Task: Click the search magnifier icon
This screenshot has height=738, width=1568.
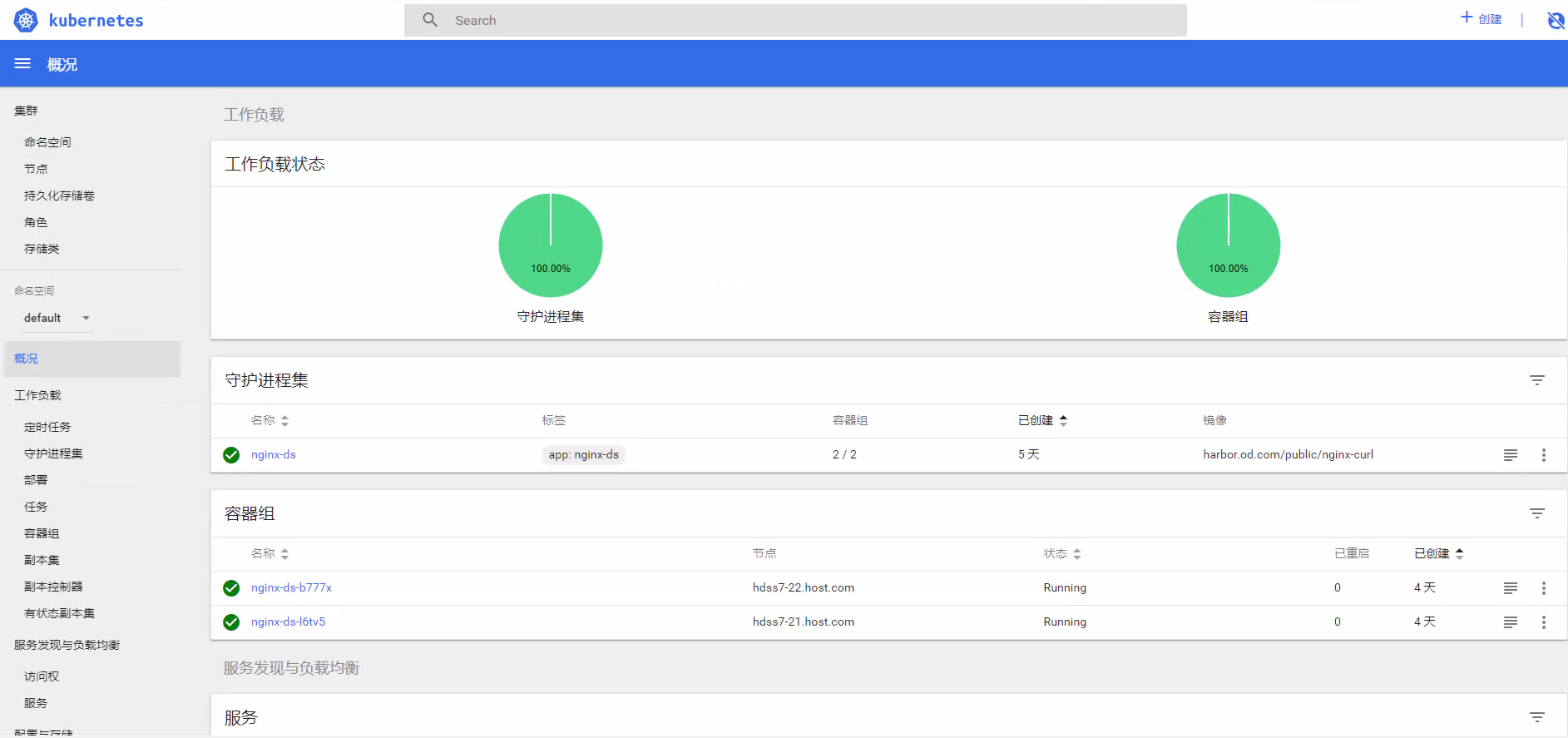Action: 430,19
